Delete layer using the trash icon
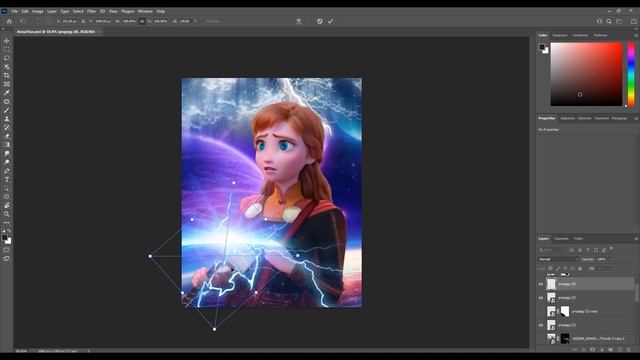 [629, 349]
